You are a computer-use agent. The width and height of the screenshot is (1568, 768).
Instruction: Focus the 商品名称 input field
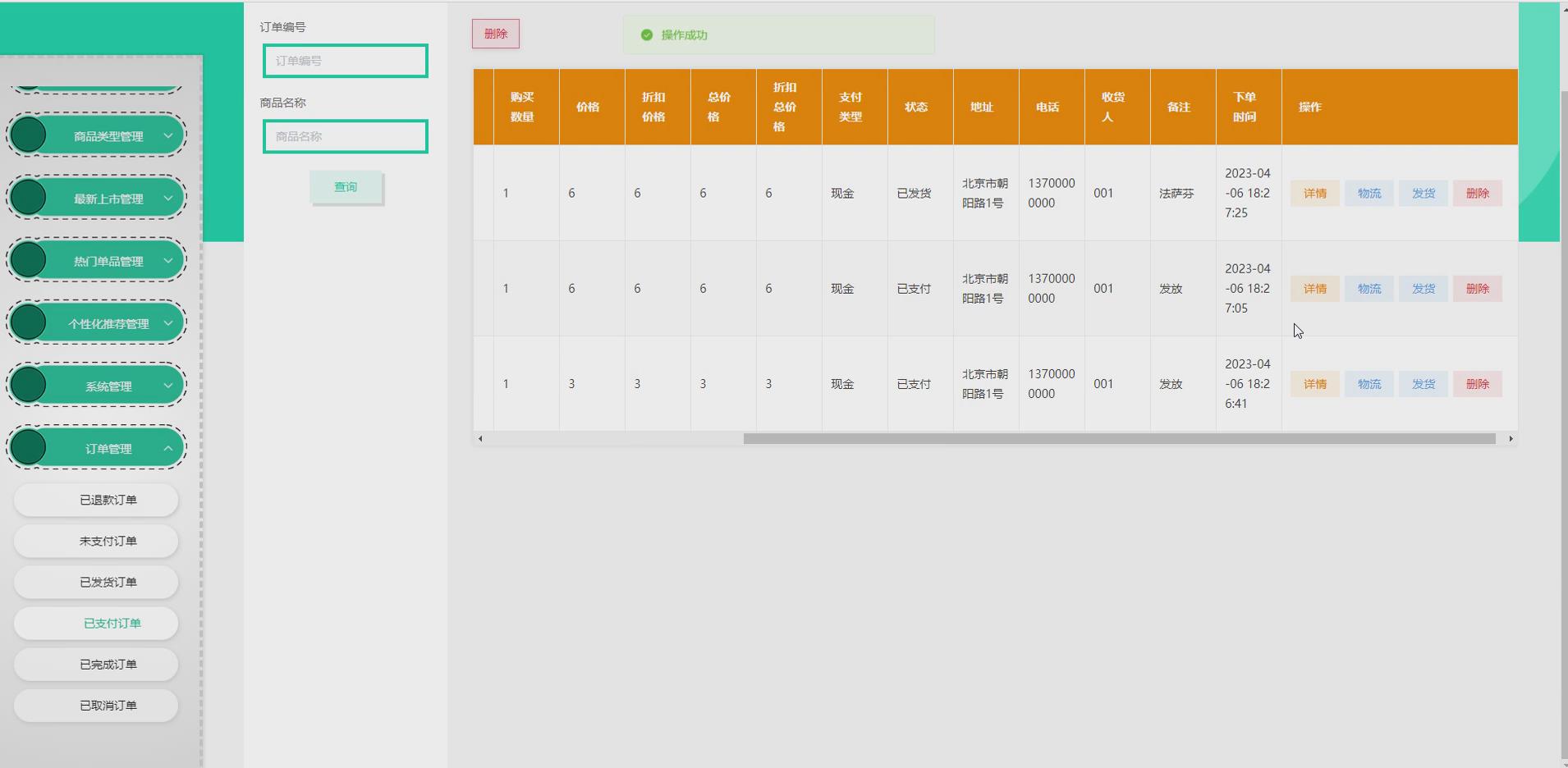(346, 136)
